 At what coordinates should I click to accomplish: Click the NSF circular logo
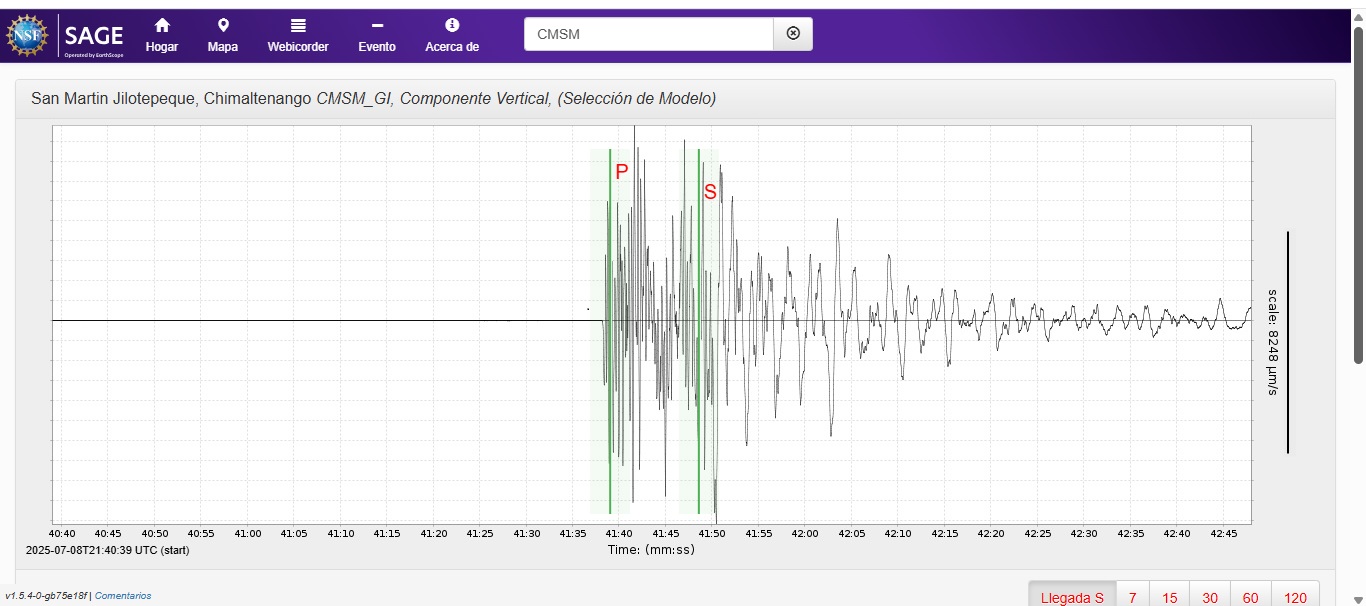[x=27, y=36]
